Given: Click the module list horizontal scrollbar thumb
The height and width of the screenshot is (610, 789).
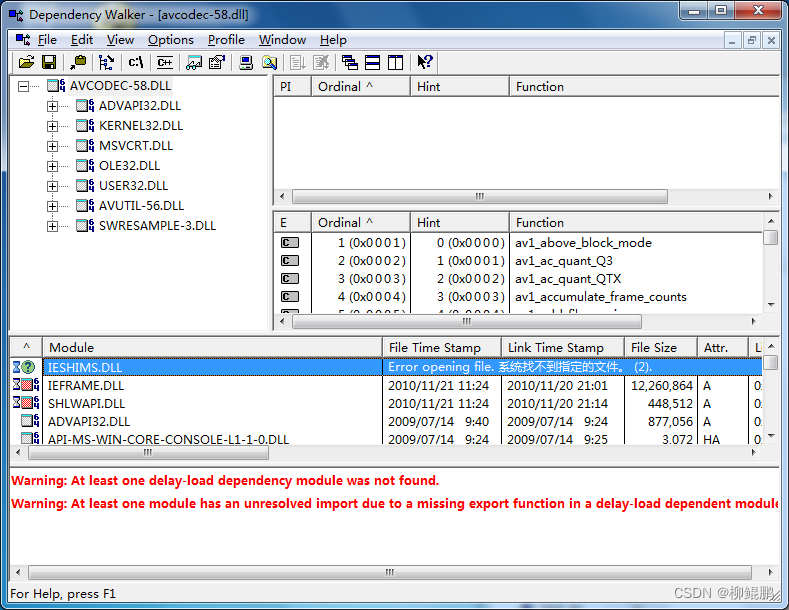Looking at the screenshot, I should pyautogui.click(x=148, y=452).
